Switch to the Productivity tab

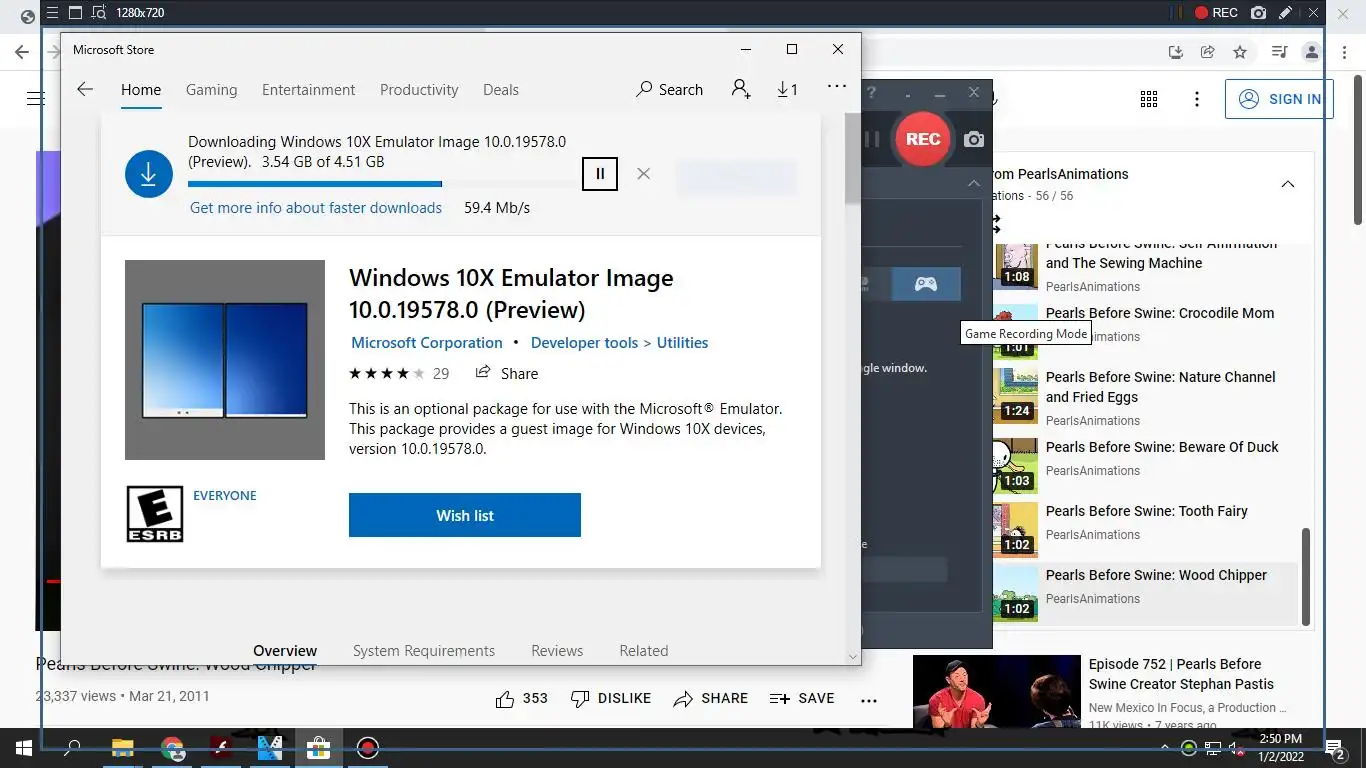click(x=419, y=90)
